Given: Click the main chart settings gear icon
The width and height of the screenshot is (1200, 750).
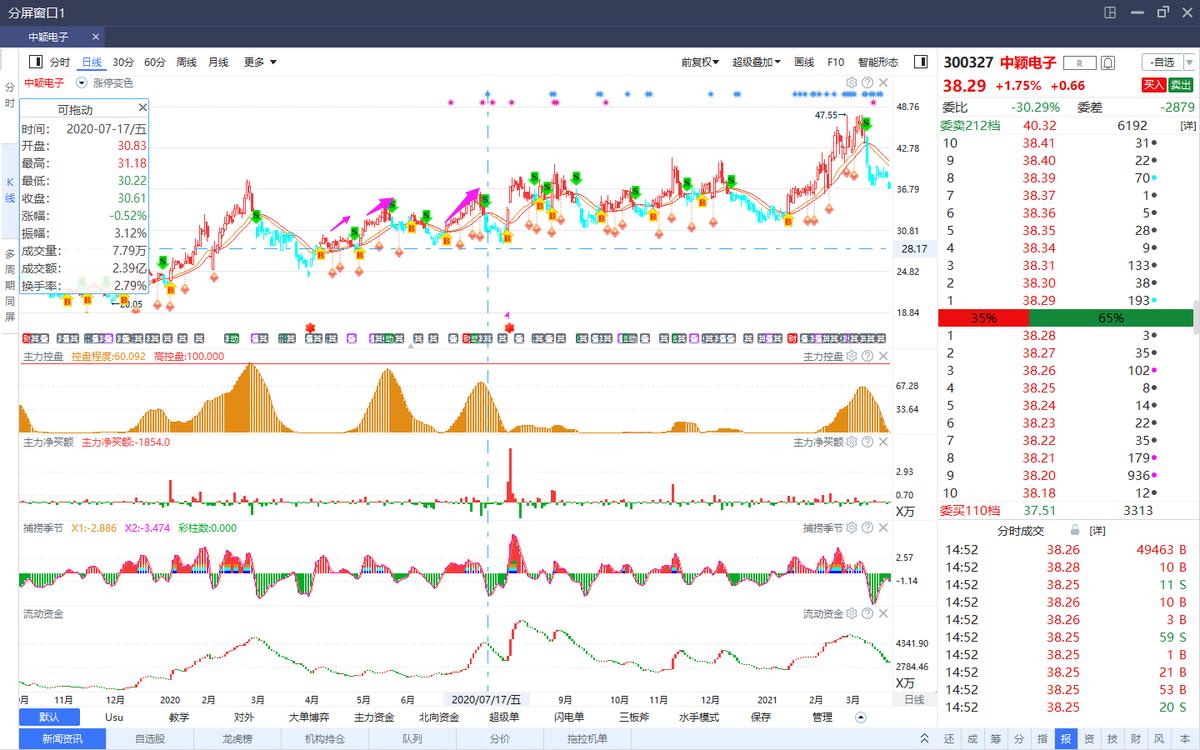Looking at the screenshot, I should pos(851,83).
